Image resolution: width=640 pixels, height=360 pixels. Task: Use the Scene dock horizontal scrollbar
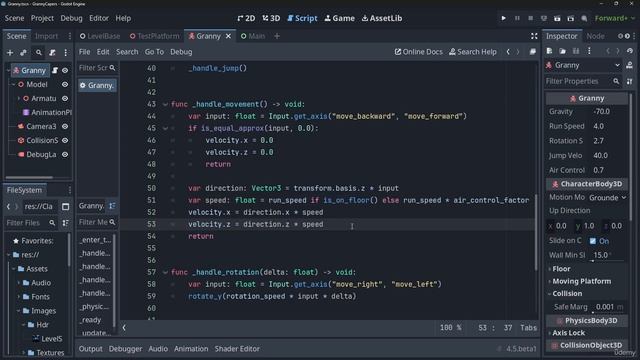point(29,178)
